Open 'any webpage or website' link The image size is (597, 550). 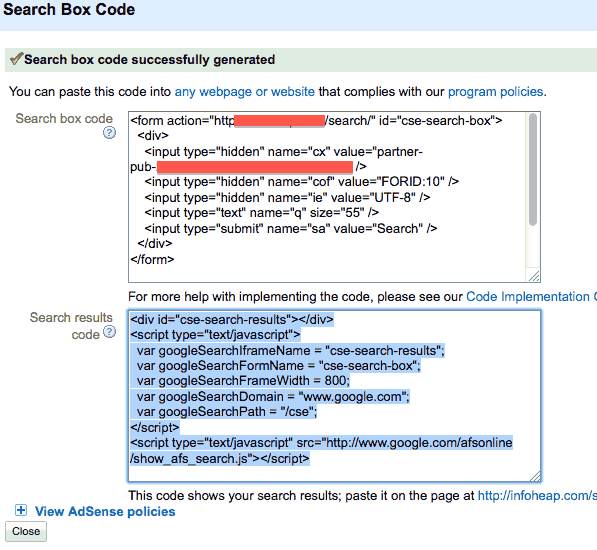tap(244, 92)
